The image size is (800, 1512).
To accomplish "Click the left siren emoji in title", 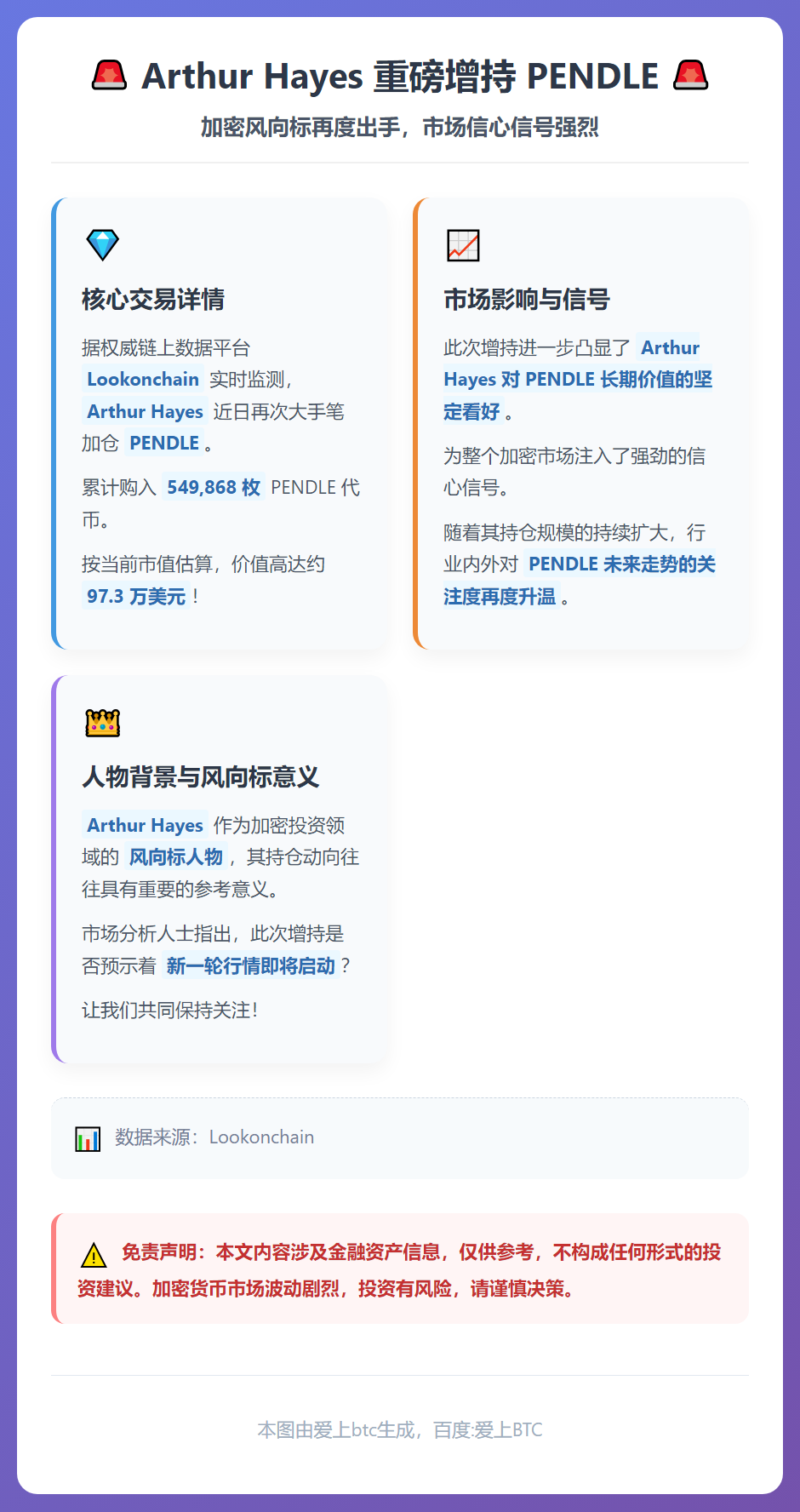I will [109, 76].
